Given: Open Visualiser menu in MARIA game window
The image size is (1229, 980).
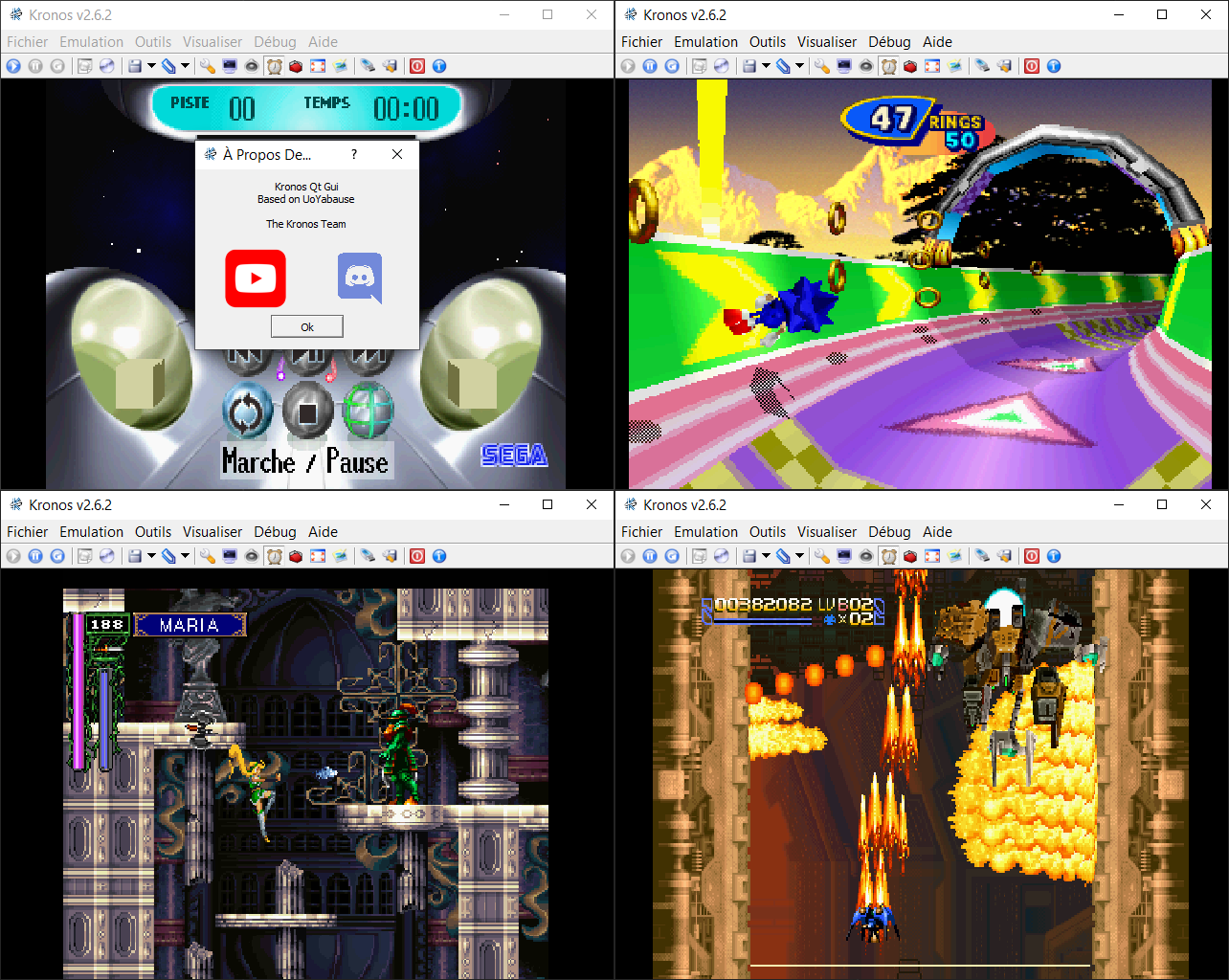Looking at the screenshot, I should coord(212,532).
